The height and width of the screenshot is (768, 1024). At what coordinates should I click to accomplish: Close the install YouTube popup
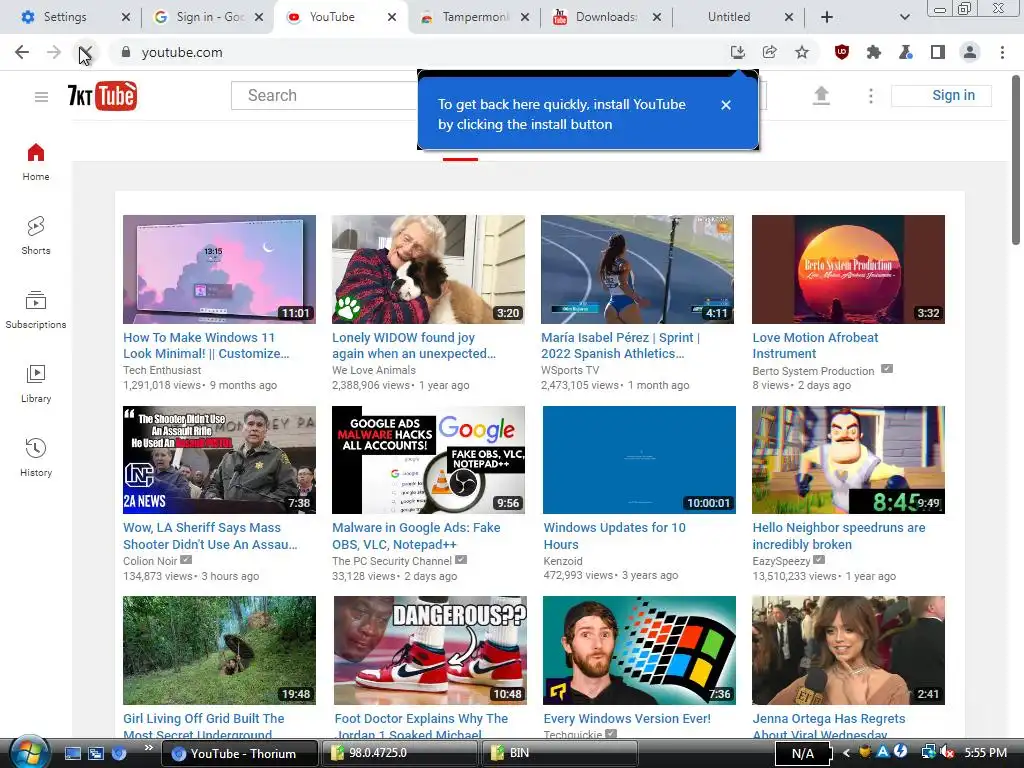click(726, 104)
